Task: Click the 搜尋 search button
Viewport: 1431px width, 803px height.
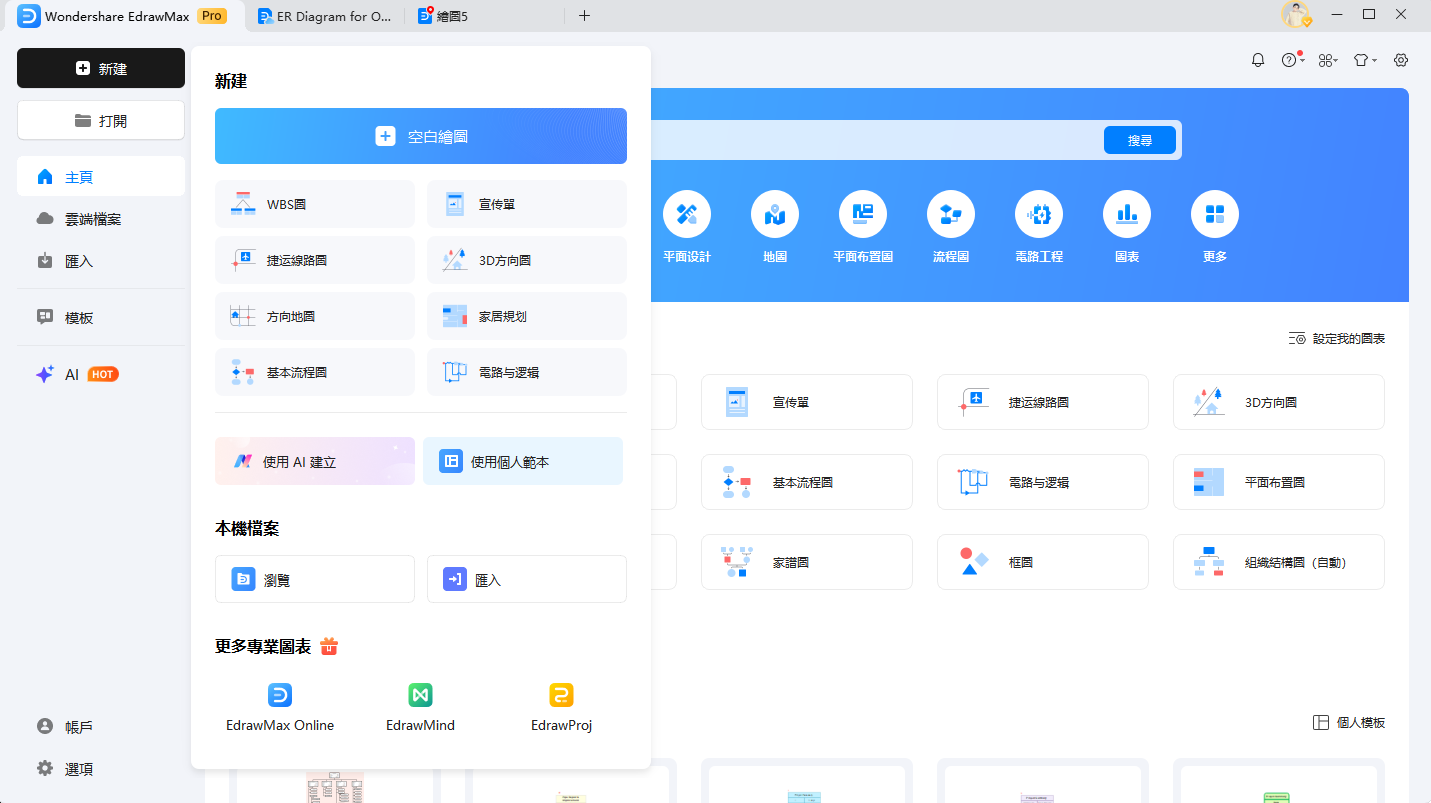Action: tap(1139, 141)
